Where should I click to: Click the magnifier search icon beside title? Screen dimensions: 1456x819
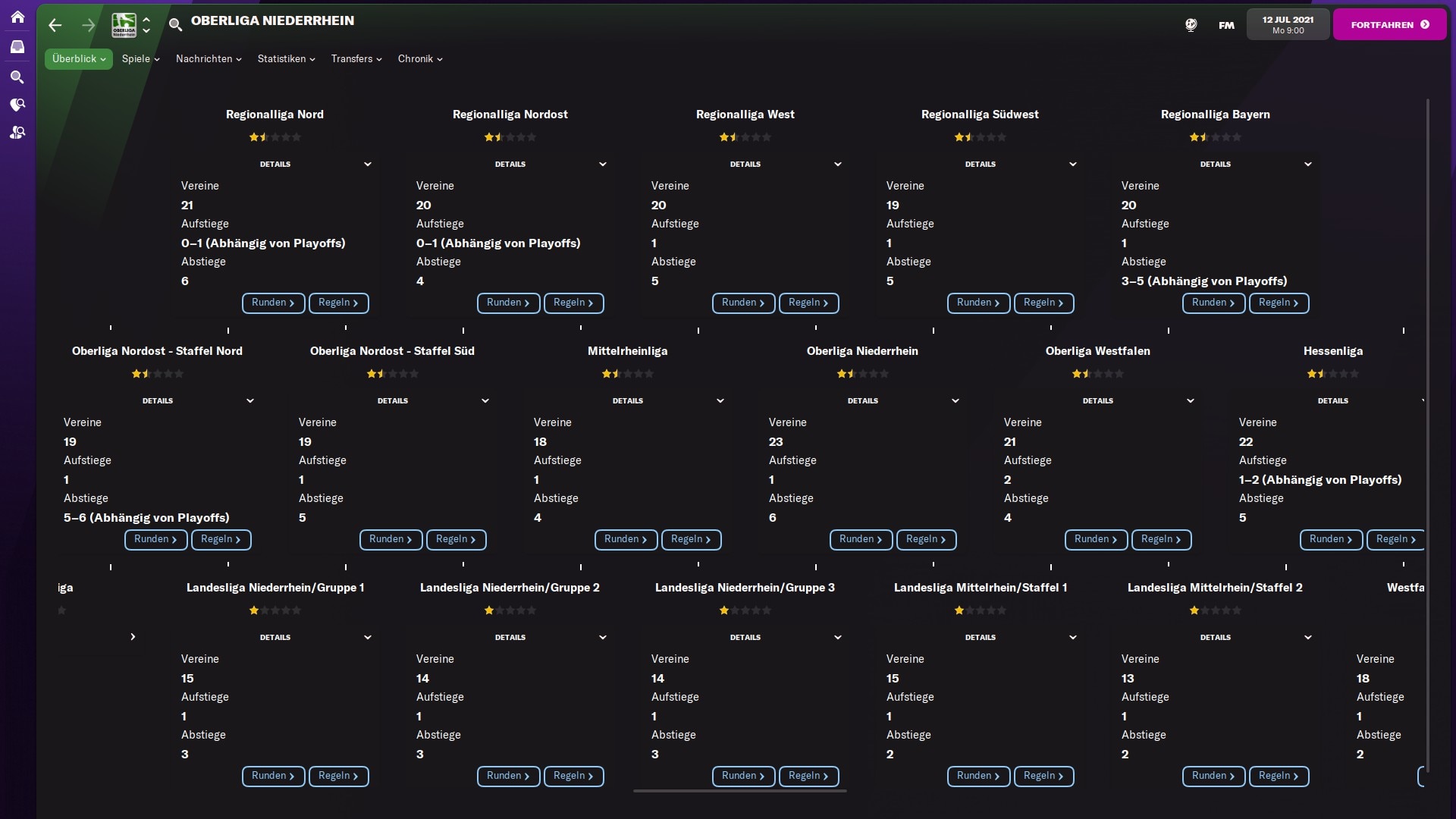175,25
